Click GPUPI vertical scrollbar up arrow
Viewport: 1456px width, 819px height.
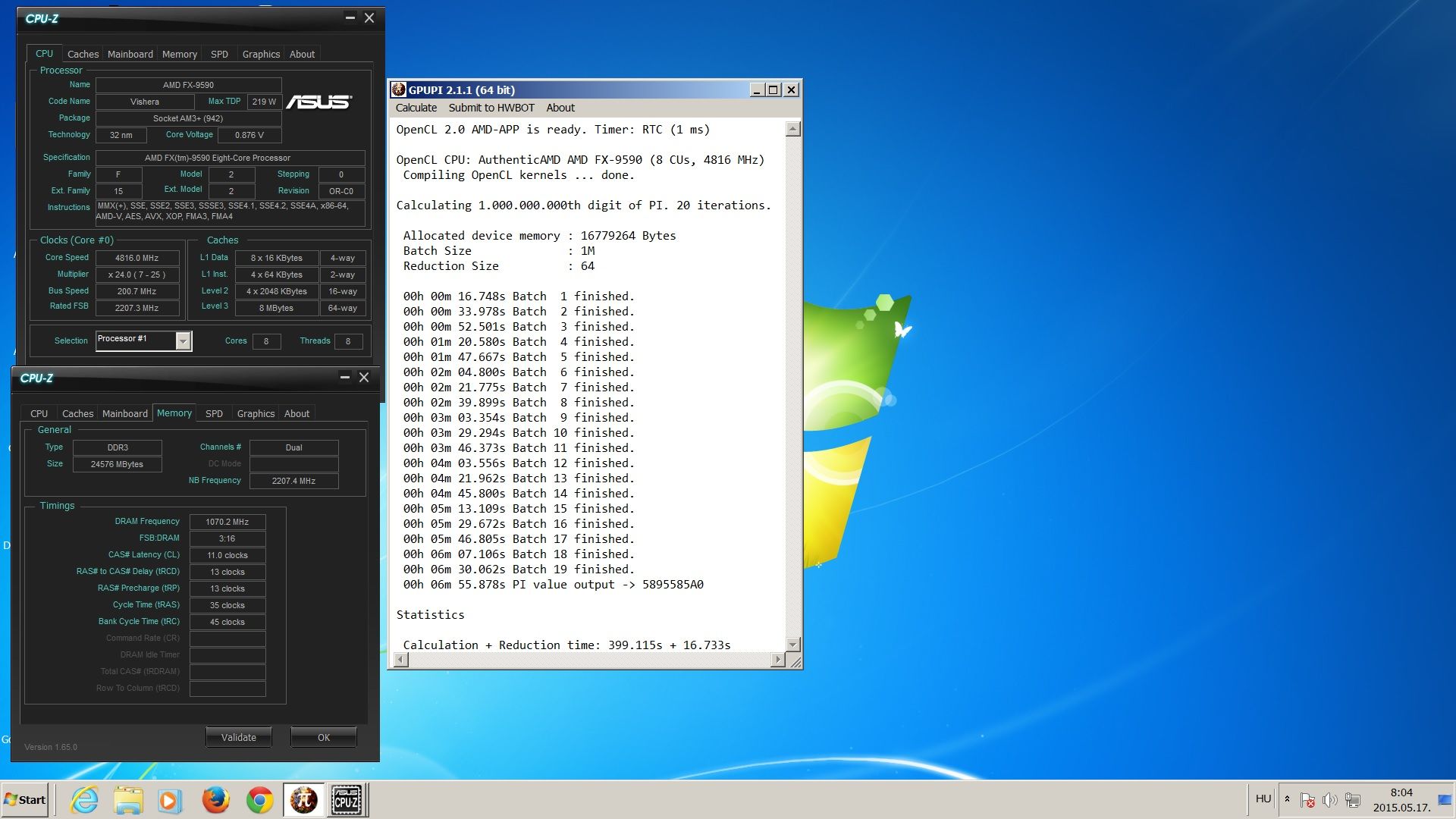coord(792,129)
